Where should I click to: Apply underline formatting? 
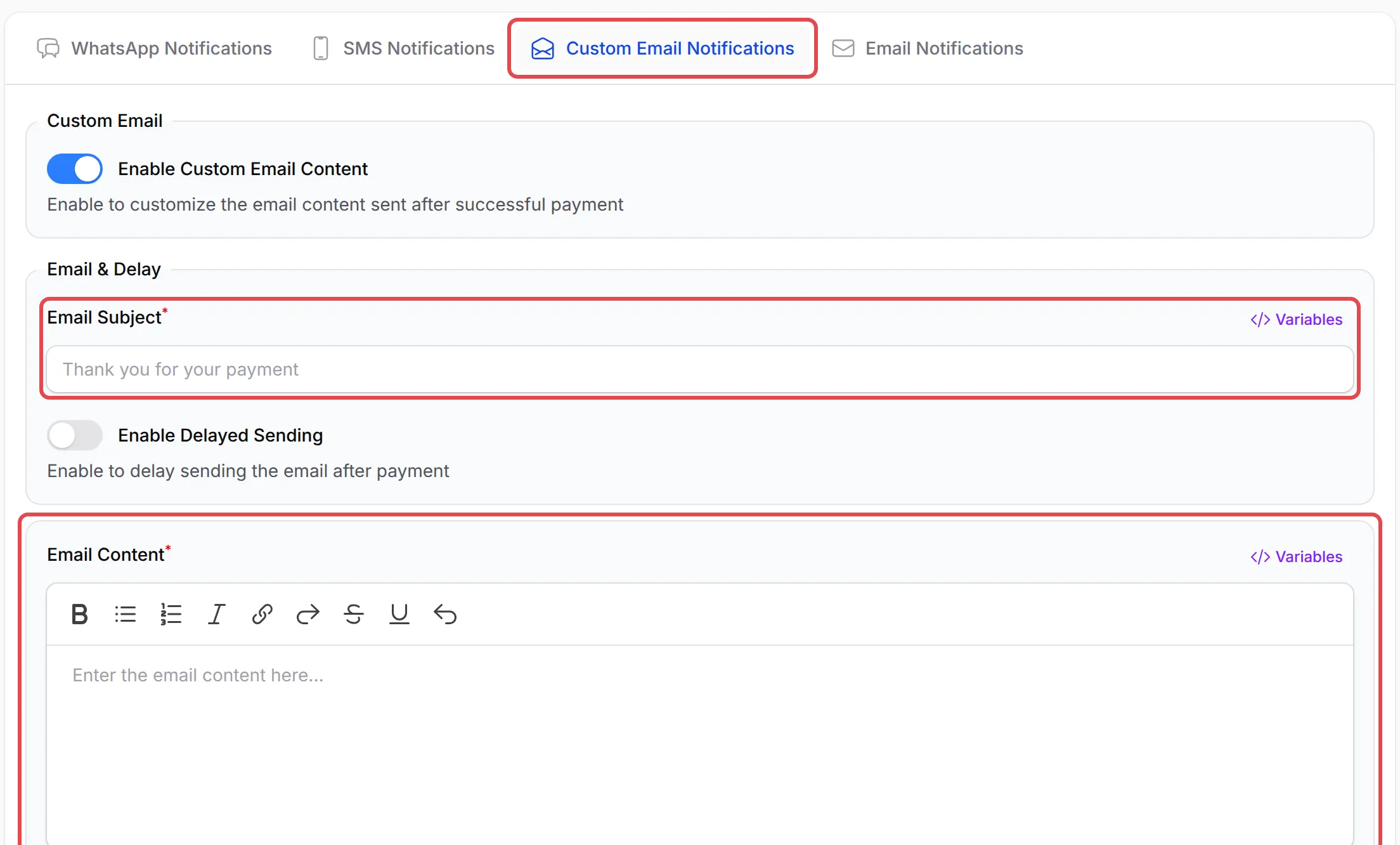399,614
